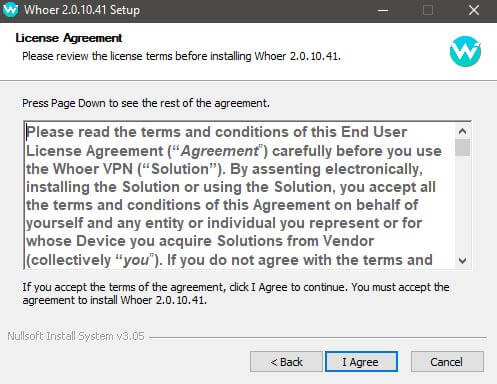Click the License Agreement heading
Image resolution: width=497 pixels, height=384 pixels.
pos(69,38)
